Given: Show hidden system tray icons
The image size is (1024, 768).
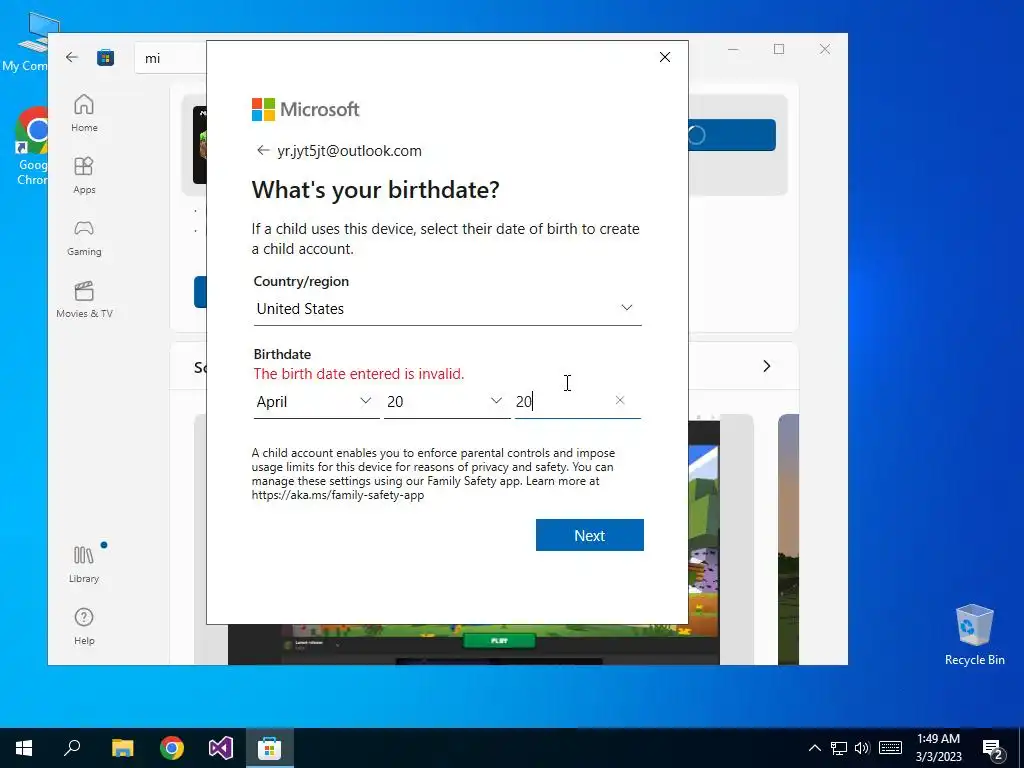Looking at the screenshot, I should pyautogui.click(x=814, y=748).
